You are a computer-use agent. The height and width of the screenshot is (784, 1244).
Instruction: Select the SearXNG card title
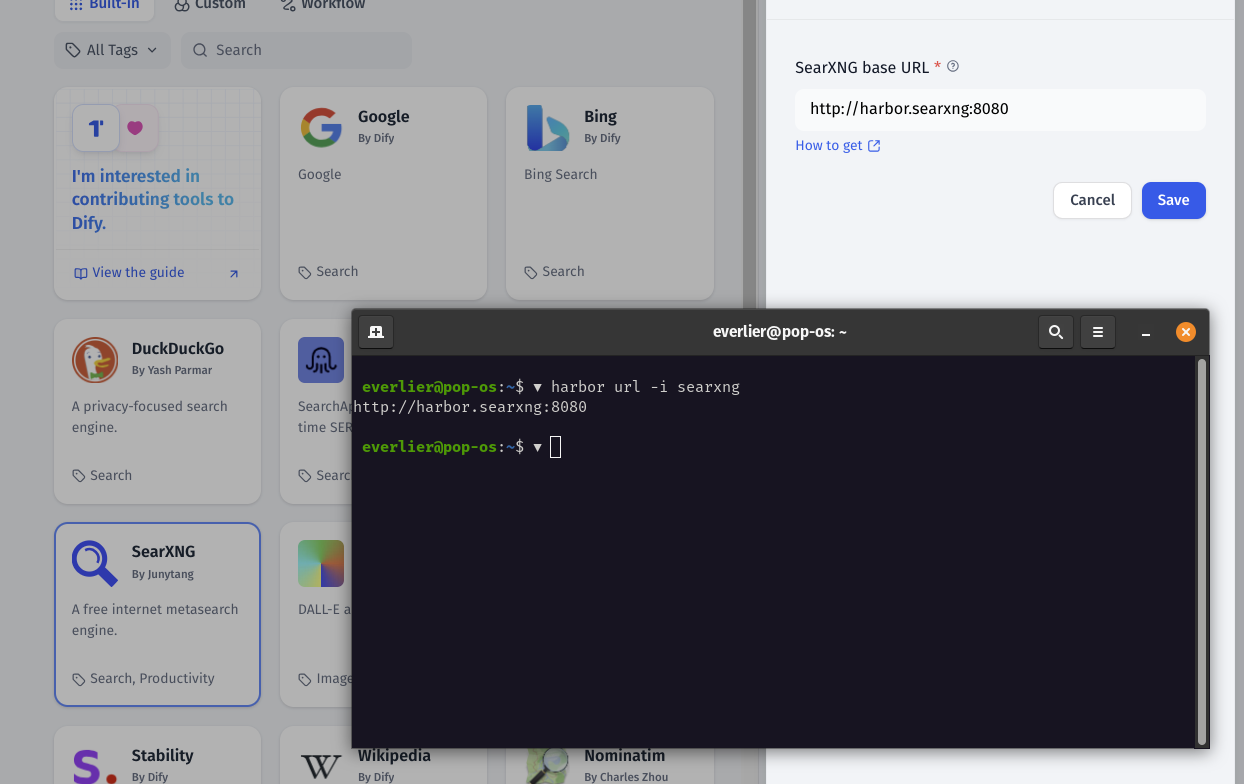pos(163,552)
